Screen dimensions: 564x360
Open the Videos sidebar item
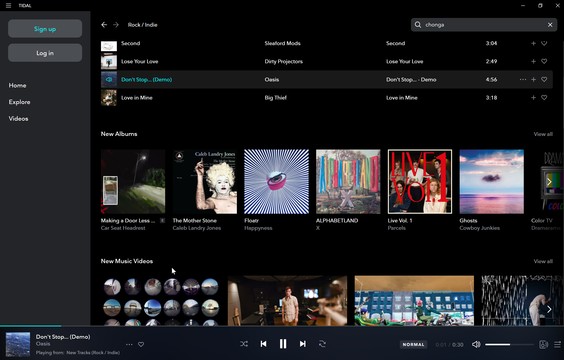click(x=18, y=119)
